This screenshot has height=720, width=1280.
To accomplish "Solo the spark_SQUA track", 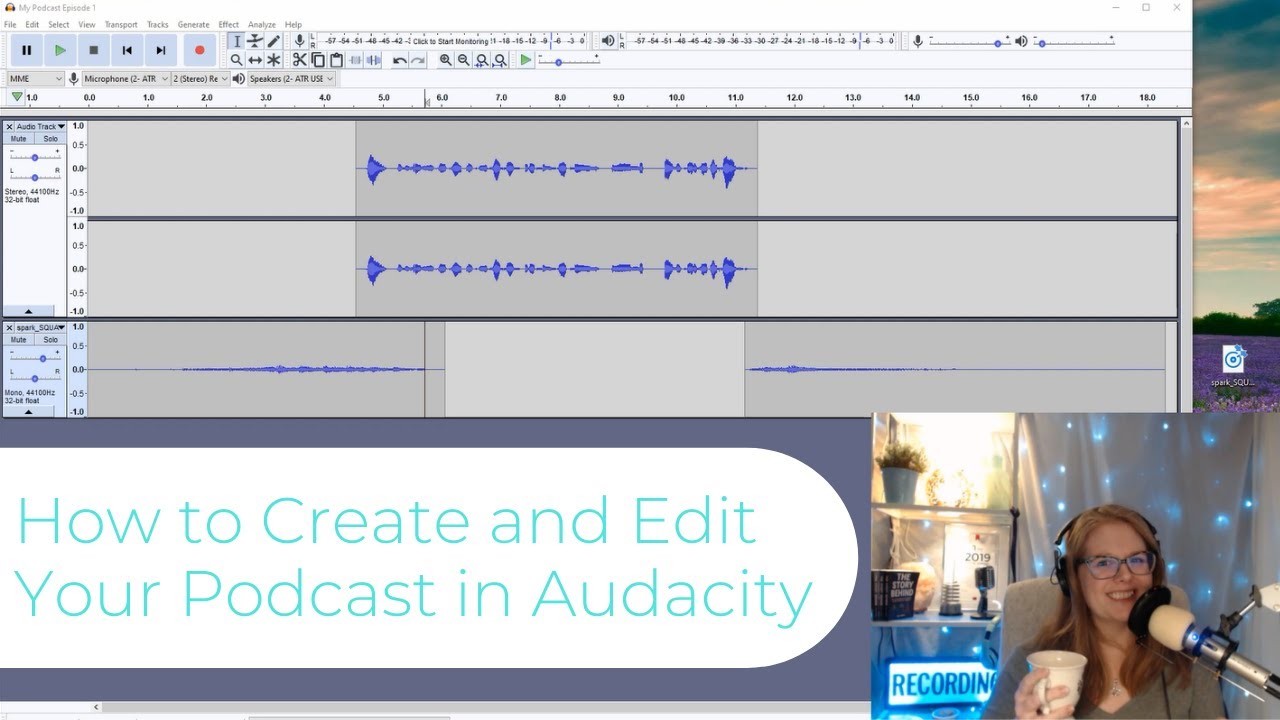I will pyautogui.click(x=50, y=339).
